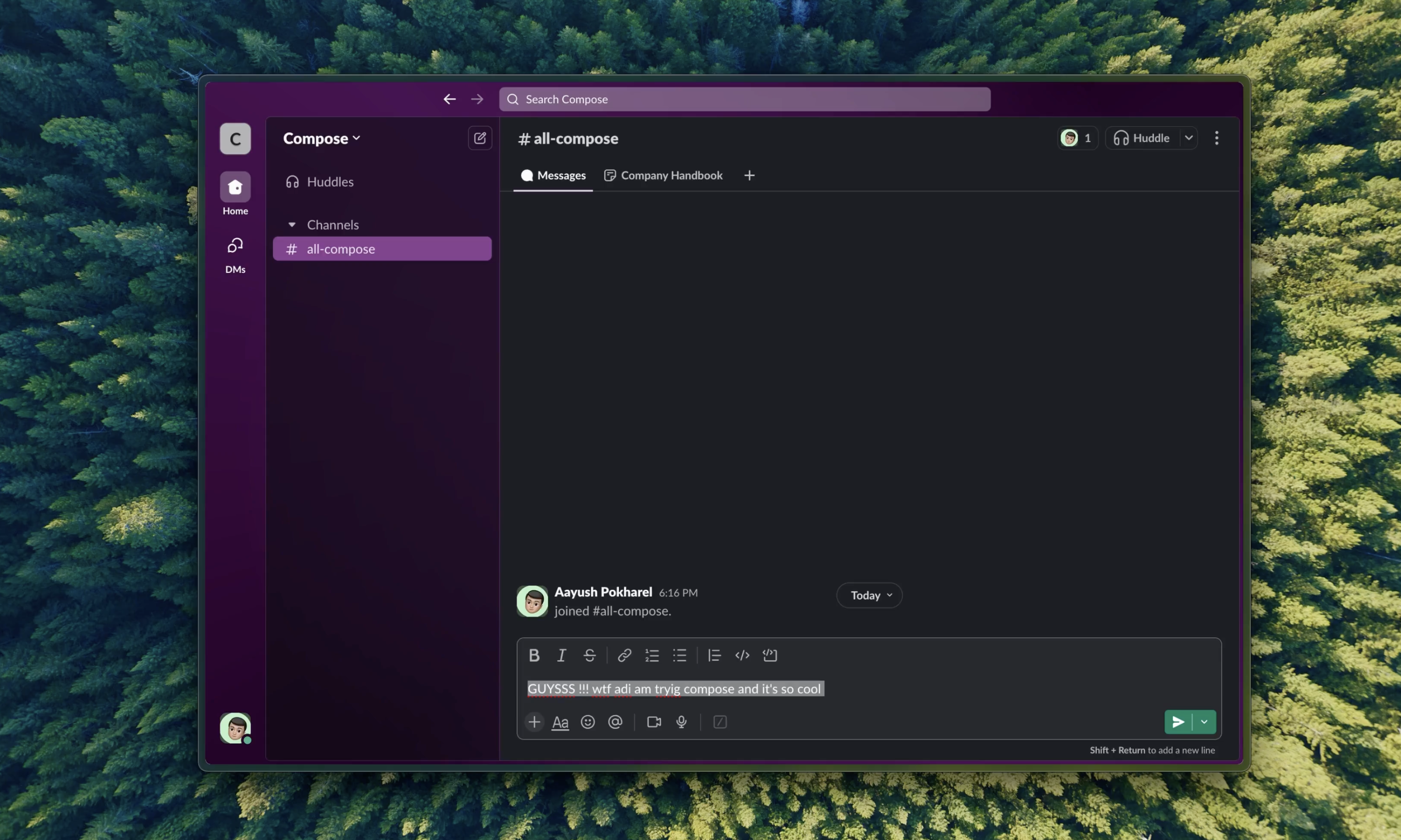This screenshot has width=1401, height=840.
Task: Compose a new message with pencil icon
Action: [480, 138]
